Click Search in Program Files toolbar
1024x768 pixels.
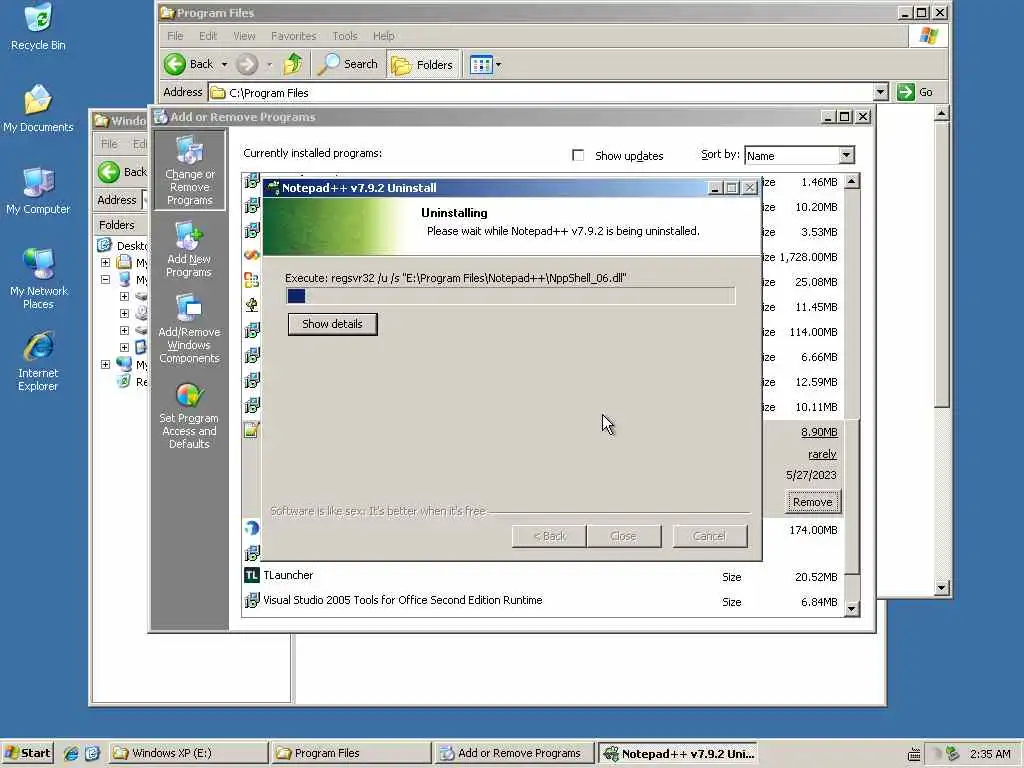click(348, 64)
